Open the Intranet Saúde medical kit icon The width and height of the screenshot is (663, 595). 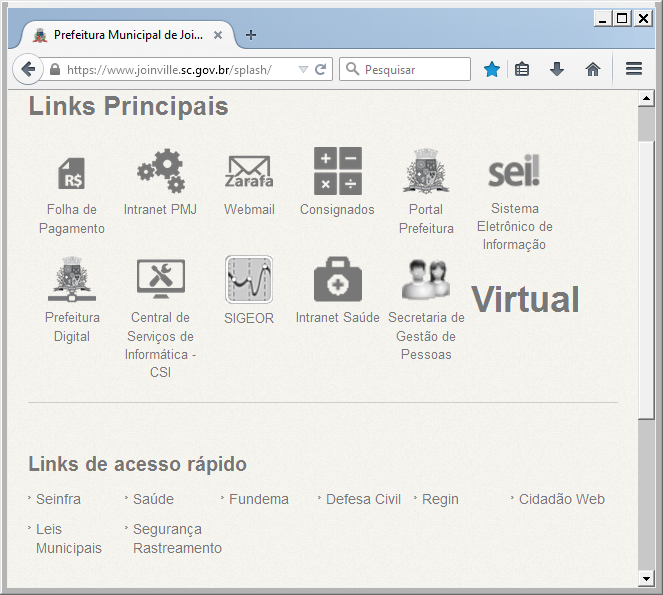tap(338, 279)
